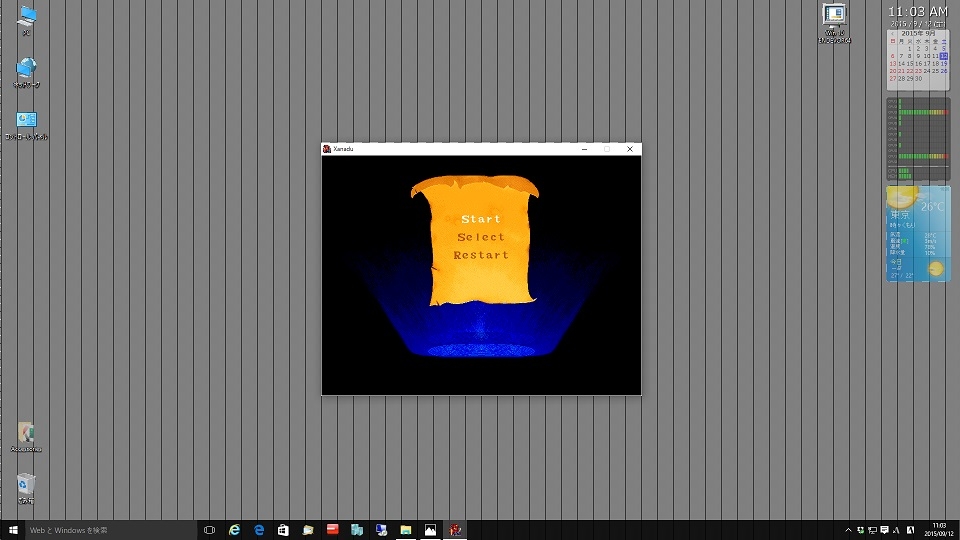This screenshot has height=540, width=960.
Task: Click the IME pen tray icon
Action: click(897, 530)
